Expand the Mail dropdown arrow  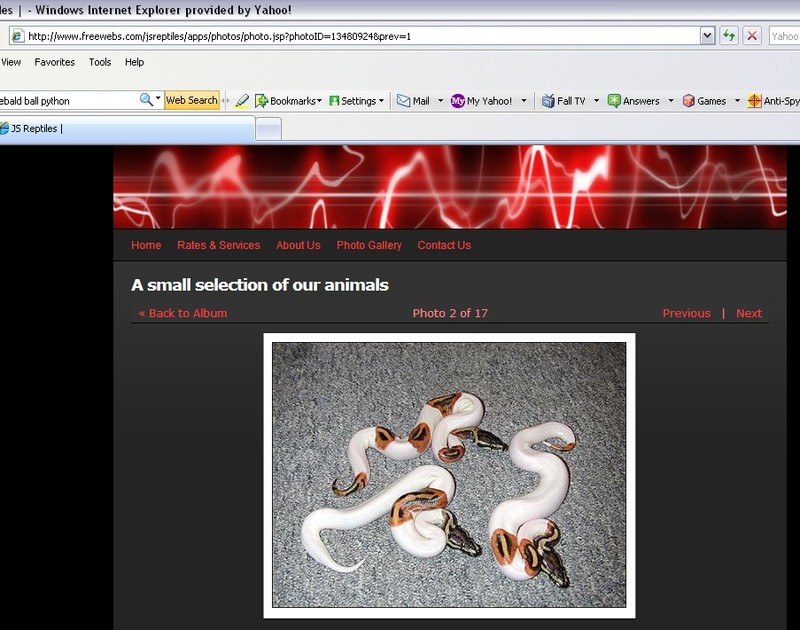[x=440, y=101]
